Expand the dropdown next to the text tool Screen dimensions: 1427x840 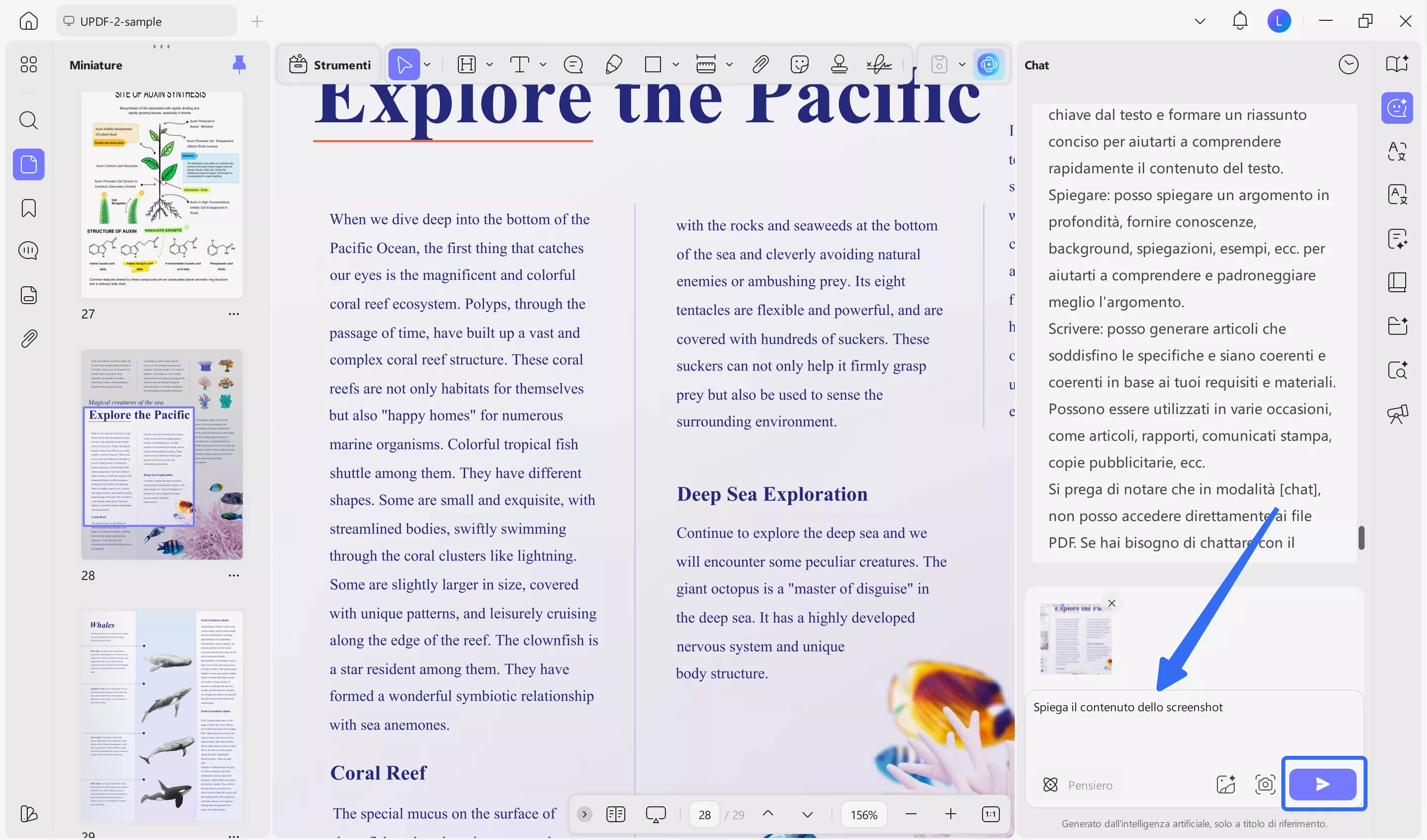tap(543, 64)
